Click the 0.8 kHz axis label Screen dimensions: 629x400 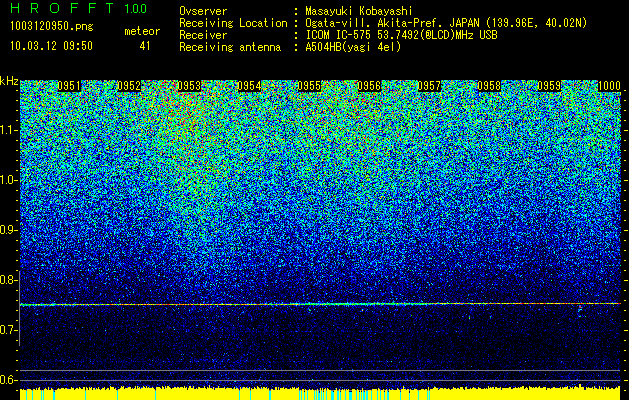coord(8,280)
